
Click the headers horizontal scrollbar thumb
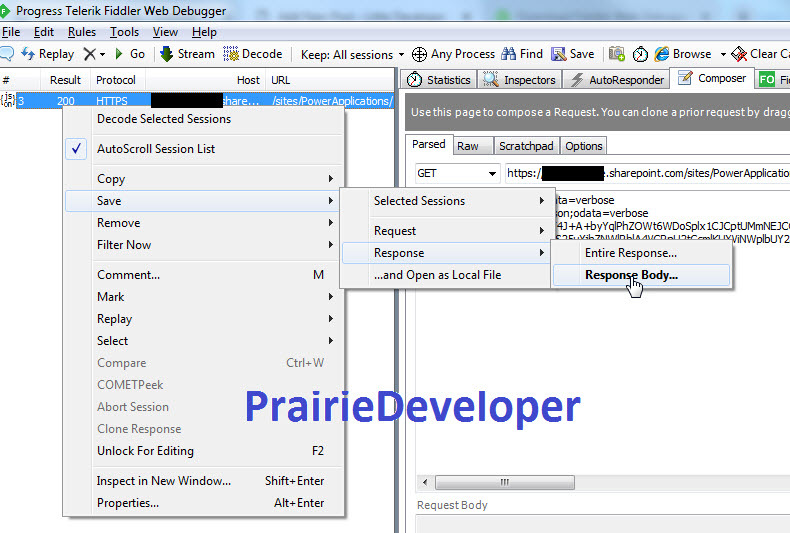[505, 482]
